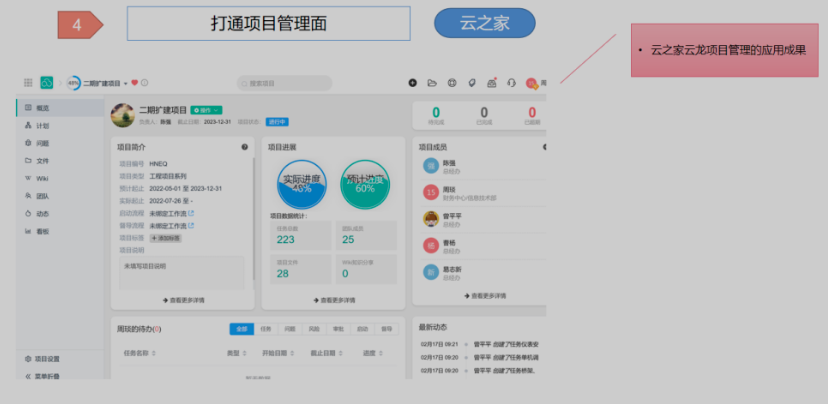Click the 看板 board icon in sidebar

28,231
